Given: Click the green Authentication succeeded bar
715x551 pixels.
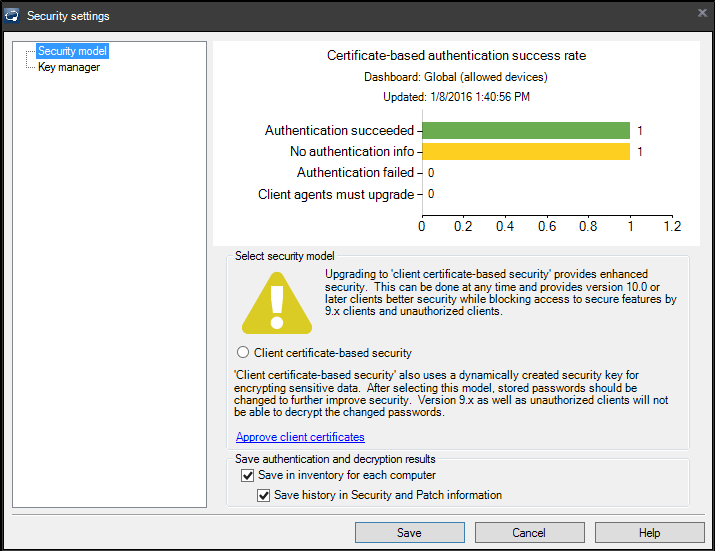Looking at the screenshot, I should [525, 131].
